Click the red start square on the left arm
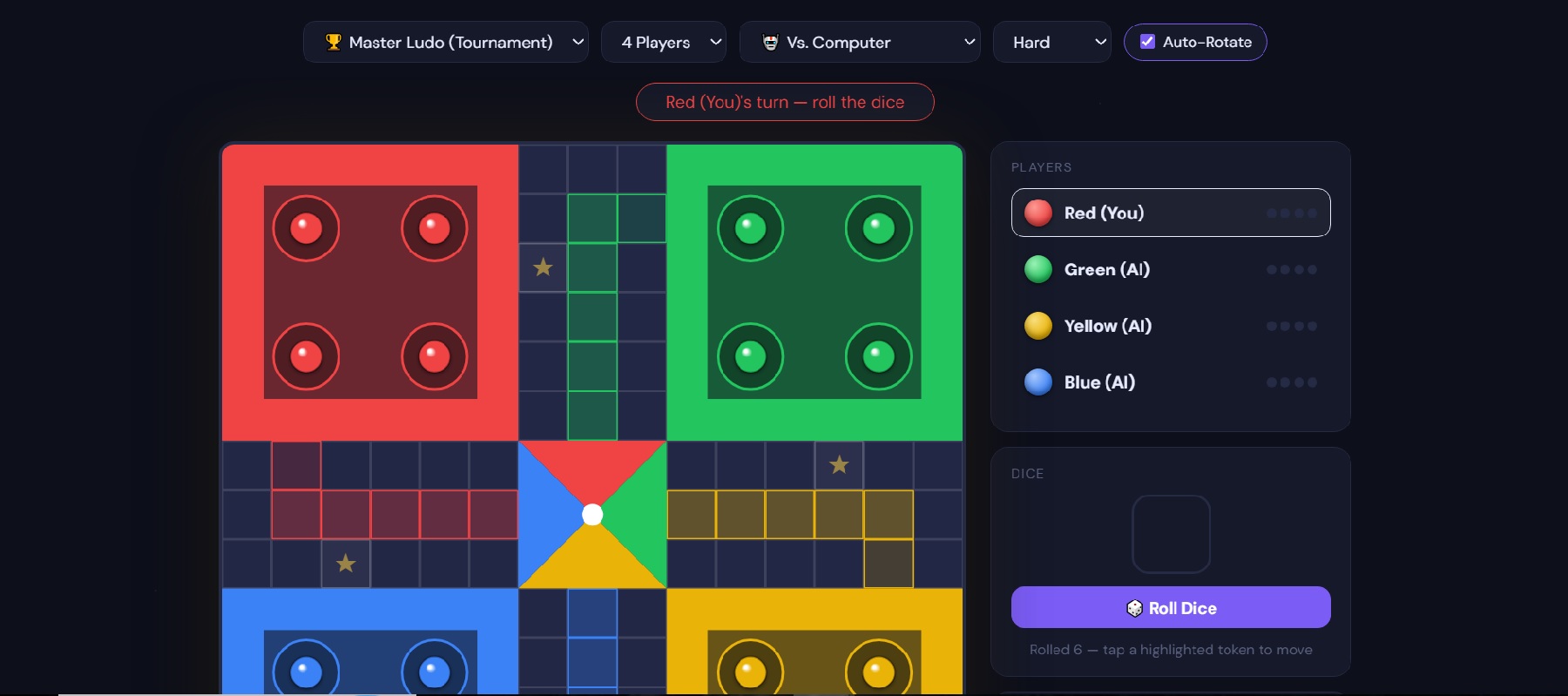This screenshot has width=1568, height=696. click(x=296, y=465)
